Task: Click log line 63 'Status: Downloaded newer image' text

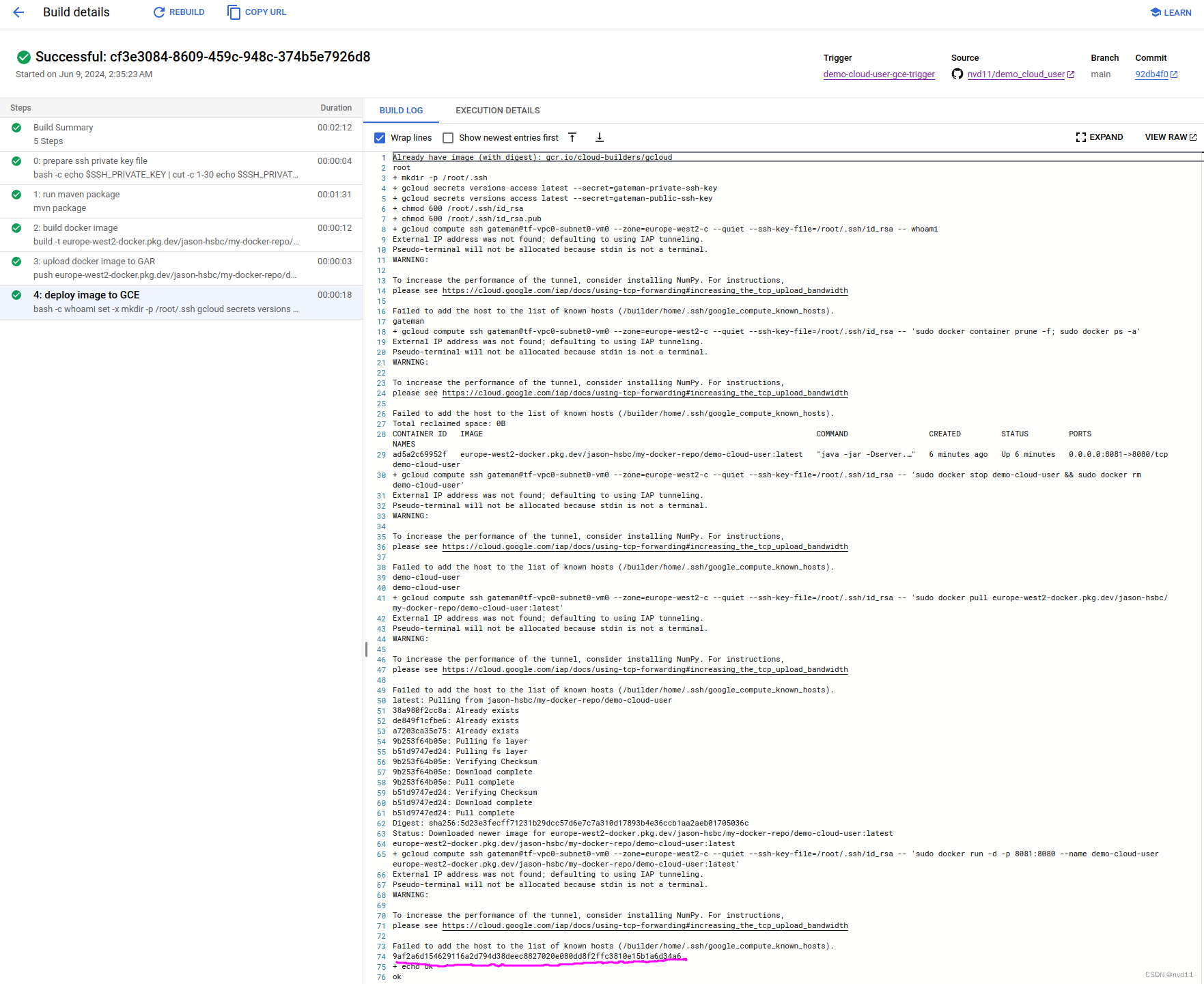Action: (x=643, y=834)
